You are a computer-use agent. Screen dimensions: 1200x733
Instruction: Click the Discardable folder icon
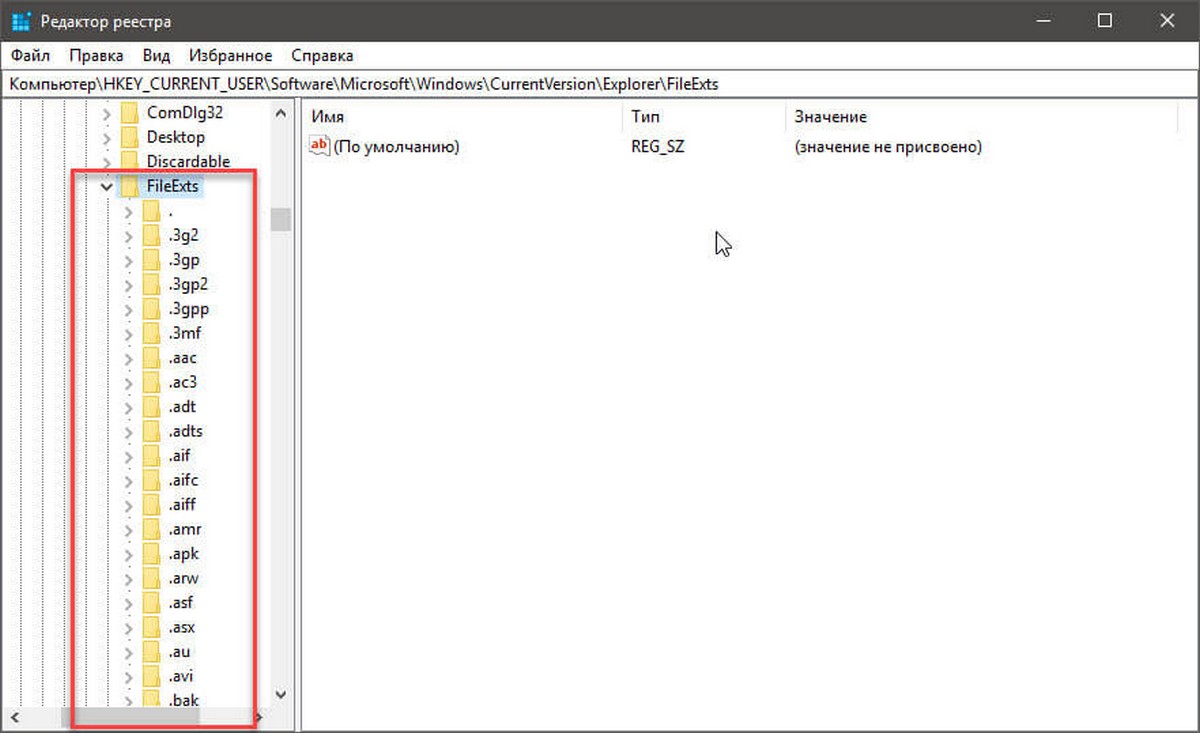(129, 161)
